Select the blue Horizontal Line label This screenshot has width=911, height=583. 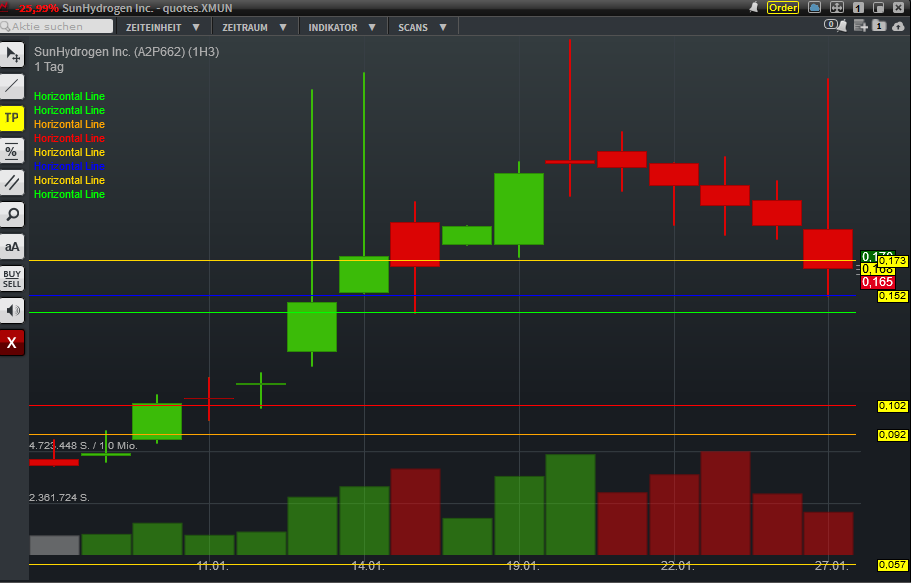coord(69,166)
